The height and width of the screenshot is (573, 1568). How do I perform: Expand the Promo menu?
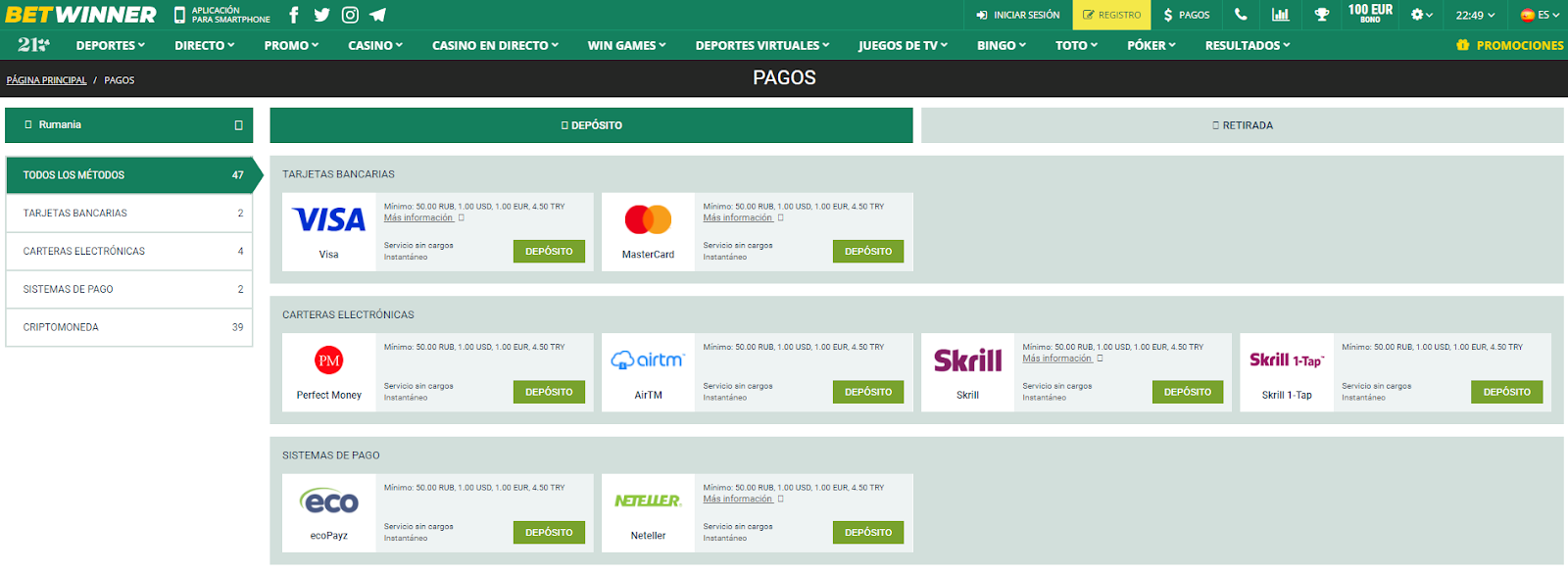coord(291,45)
